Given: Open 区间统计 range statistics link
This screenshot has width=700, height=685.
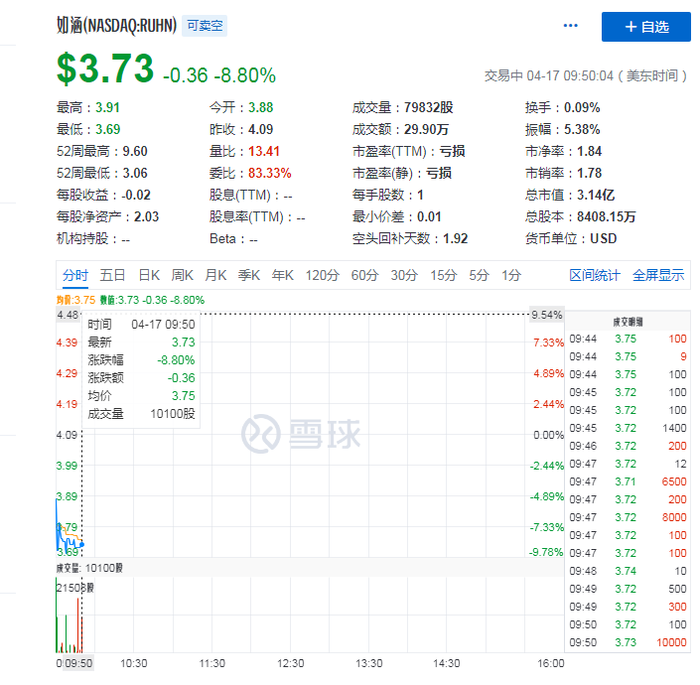Looking at the screenshot, I should click(x=594, y=275).
